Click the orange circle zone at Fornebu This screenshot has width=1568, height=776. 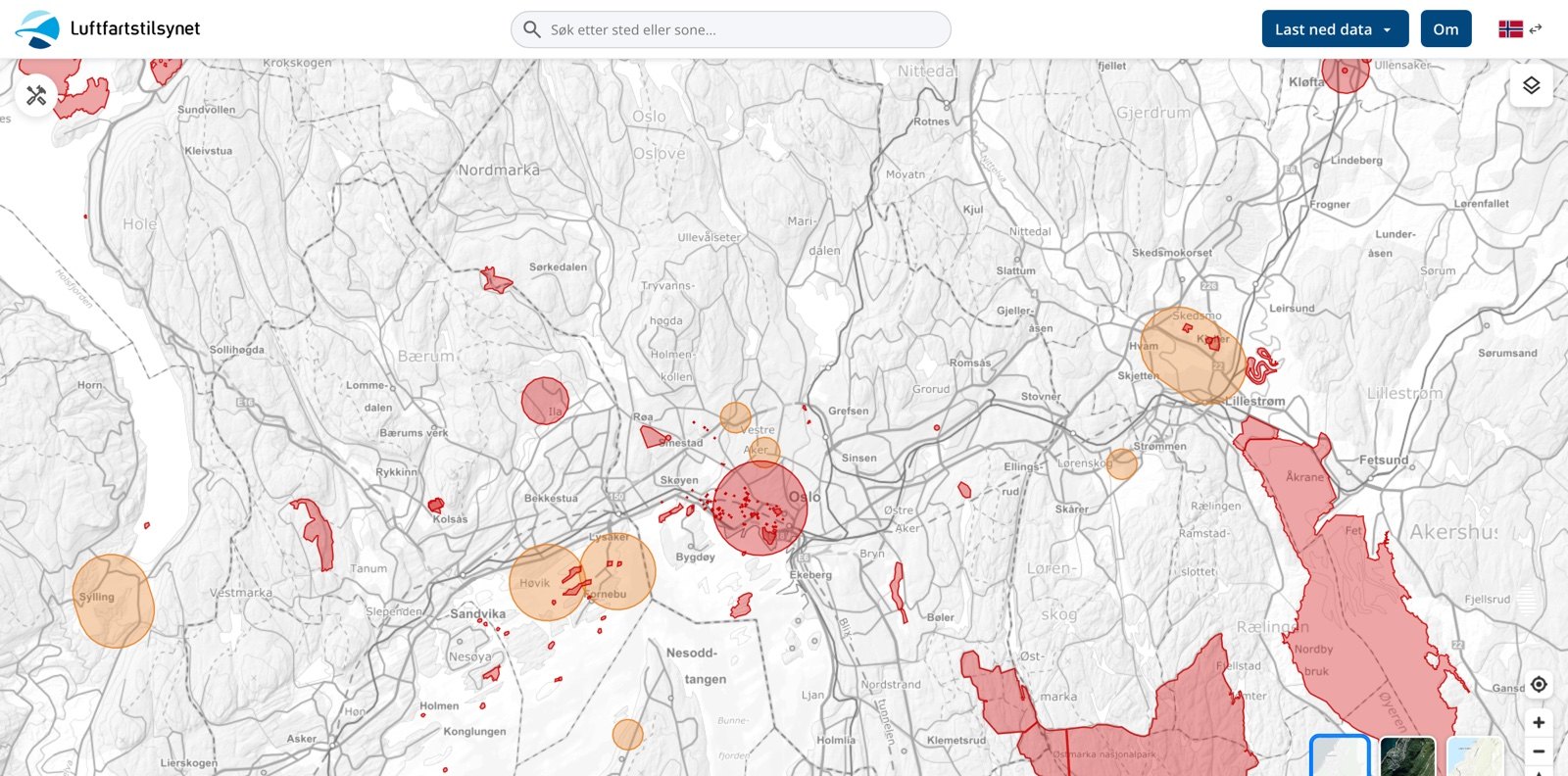[617, 571]
